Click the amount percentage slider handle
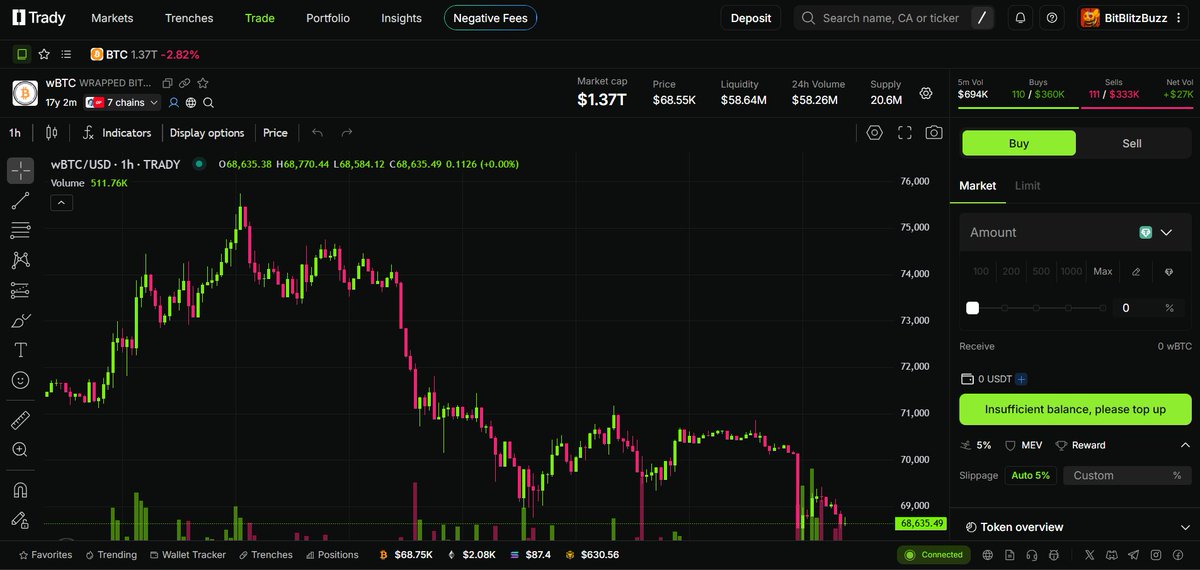This screenshot has width=1200, height=570. tap(972, 308)
